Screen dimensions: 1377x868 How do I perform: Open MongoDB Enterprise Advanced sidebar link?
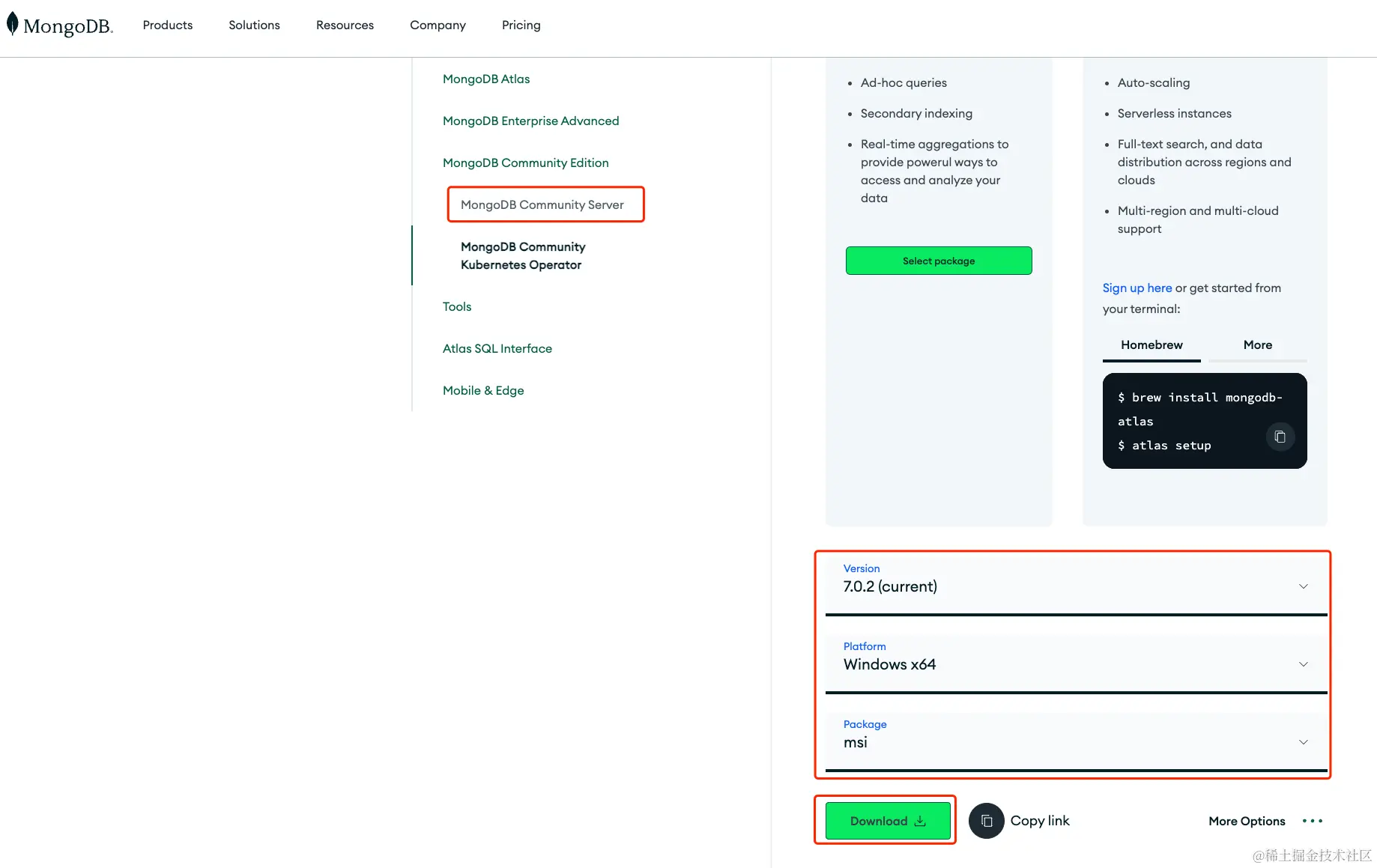click(x=530, y=121)
